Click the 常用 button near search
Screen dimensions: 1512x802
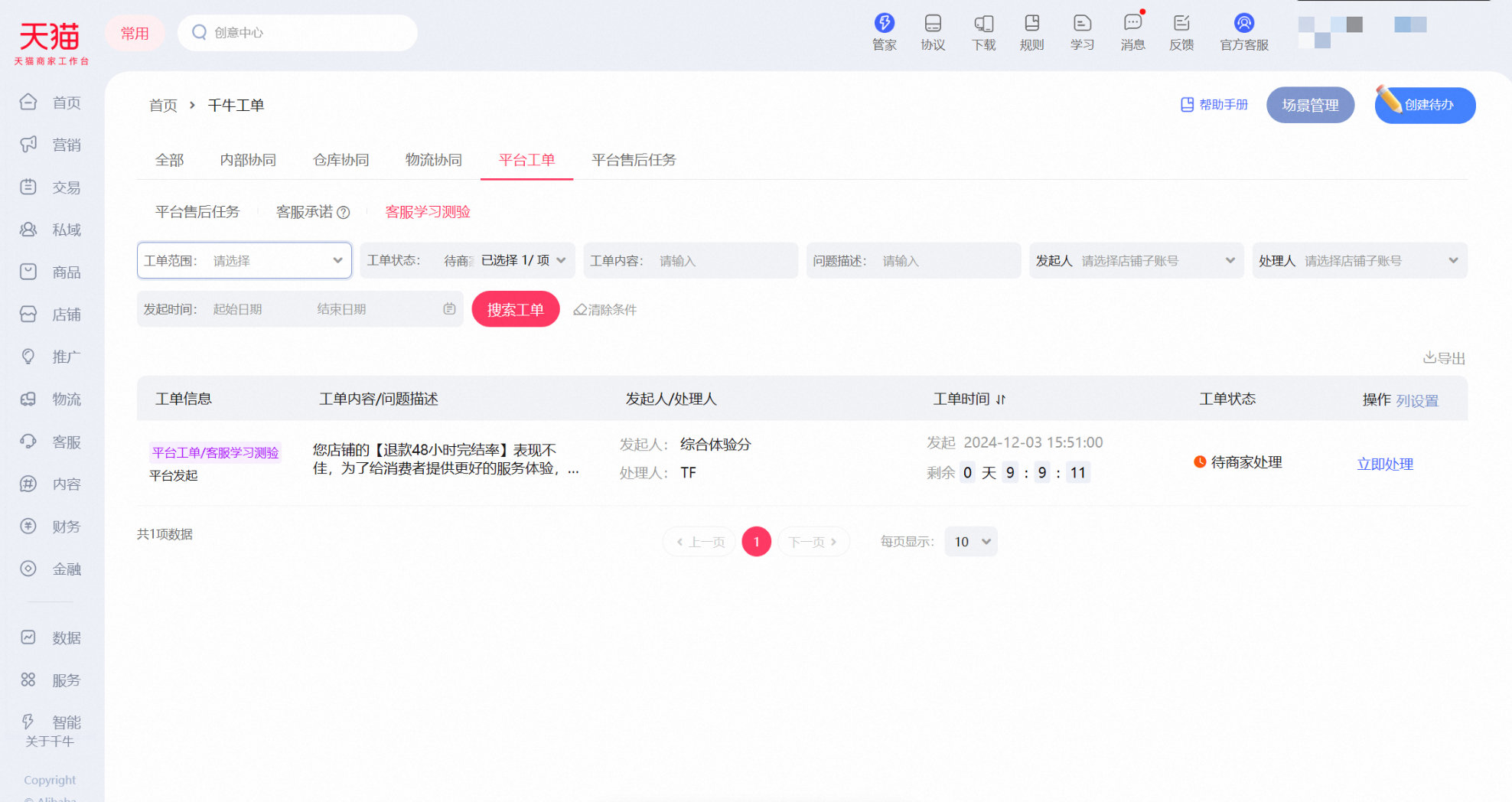tap(135, 33)
